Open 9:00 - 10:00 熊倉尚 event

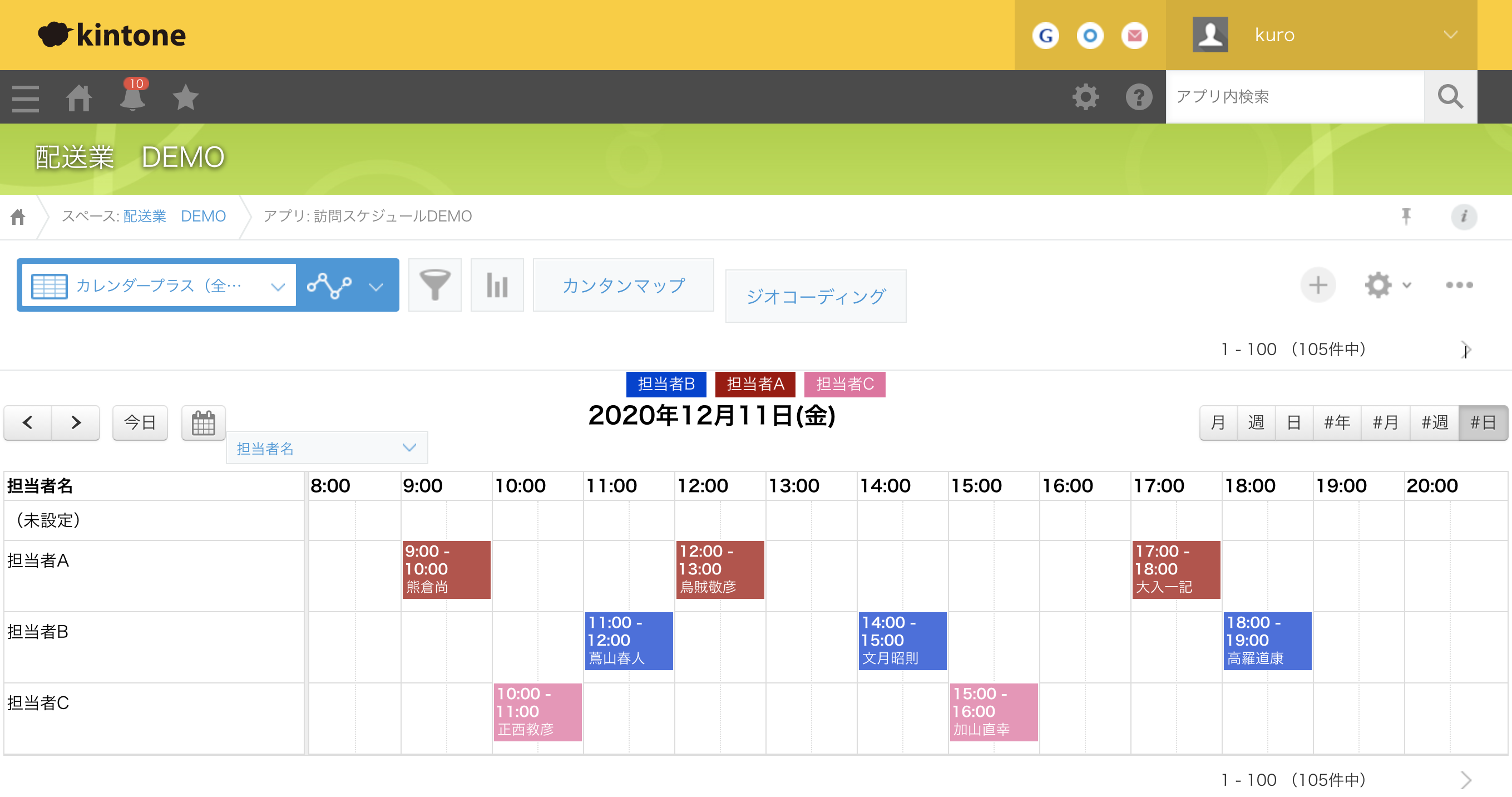(446, 570)
